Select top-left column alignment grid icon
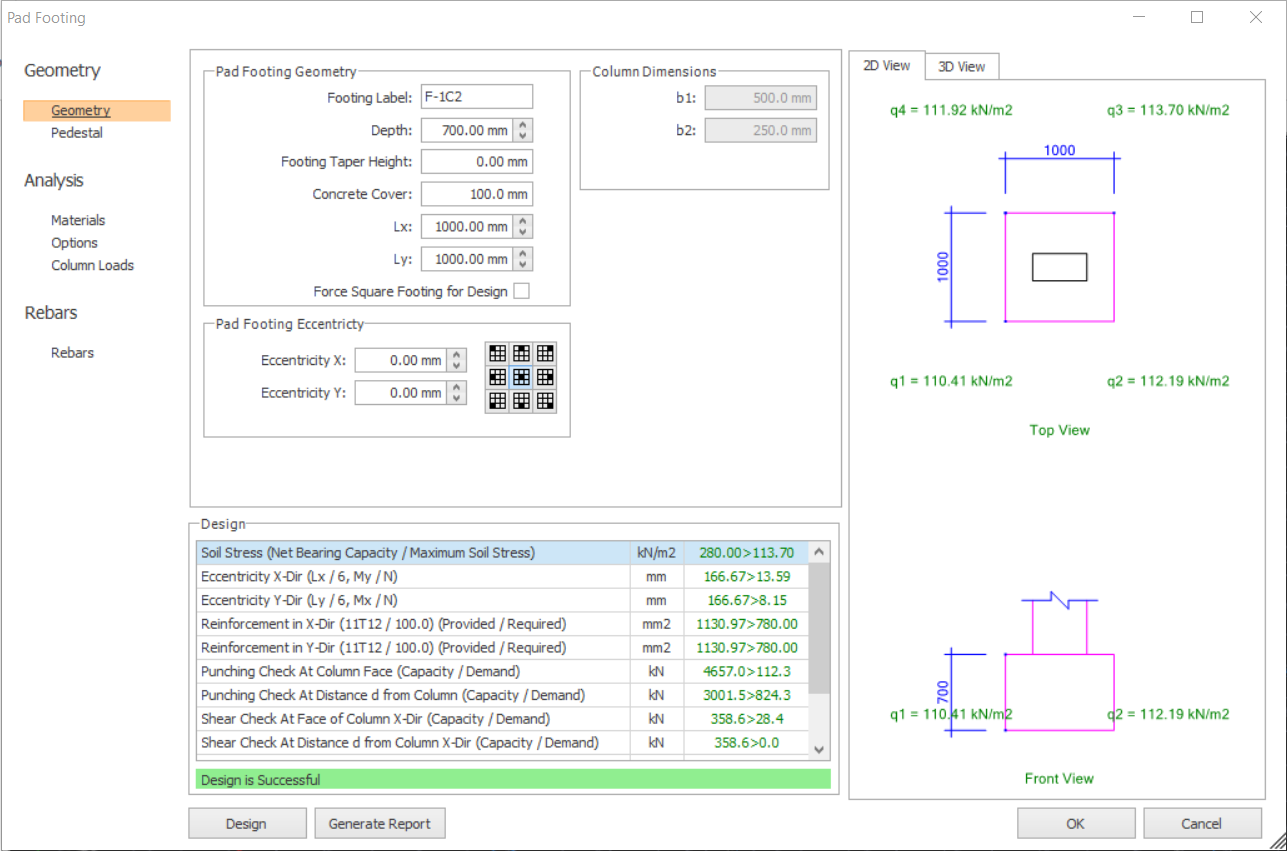The width and height of the screenshot is (1287, 851). tap(497, 353)
